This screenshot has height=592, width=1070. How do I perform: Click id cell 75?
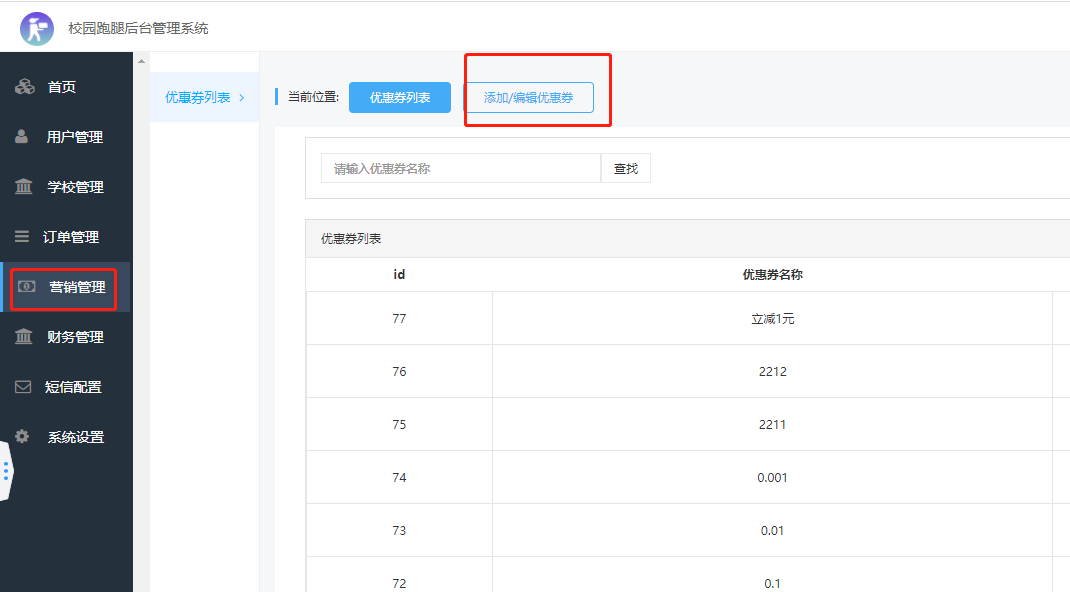coord(399,424)
